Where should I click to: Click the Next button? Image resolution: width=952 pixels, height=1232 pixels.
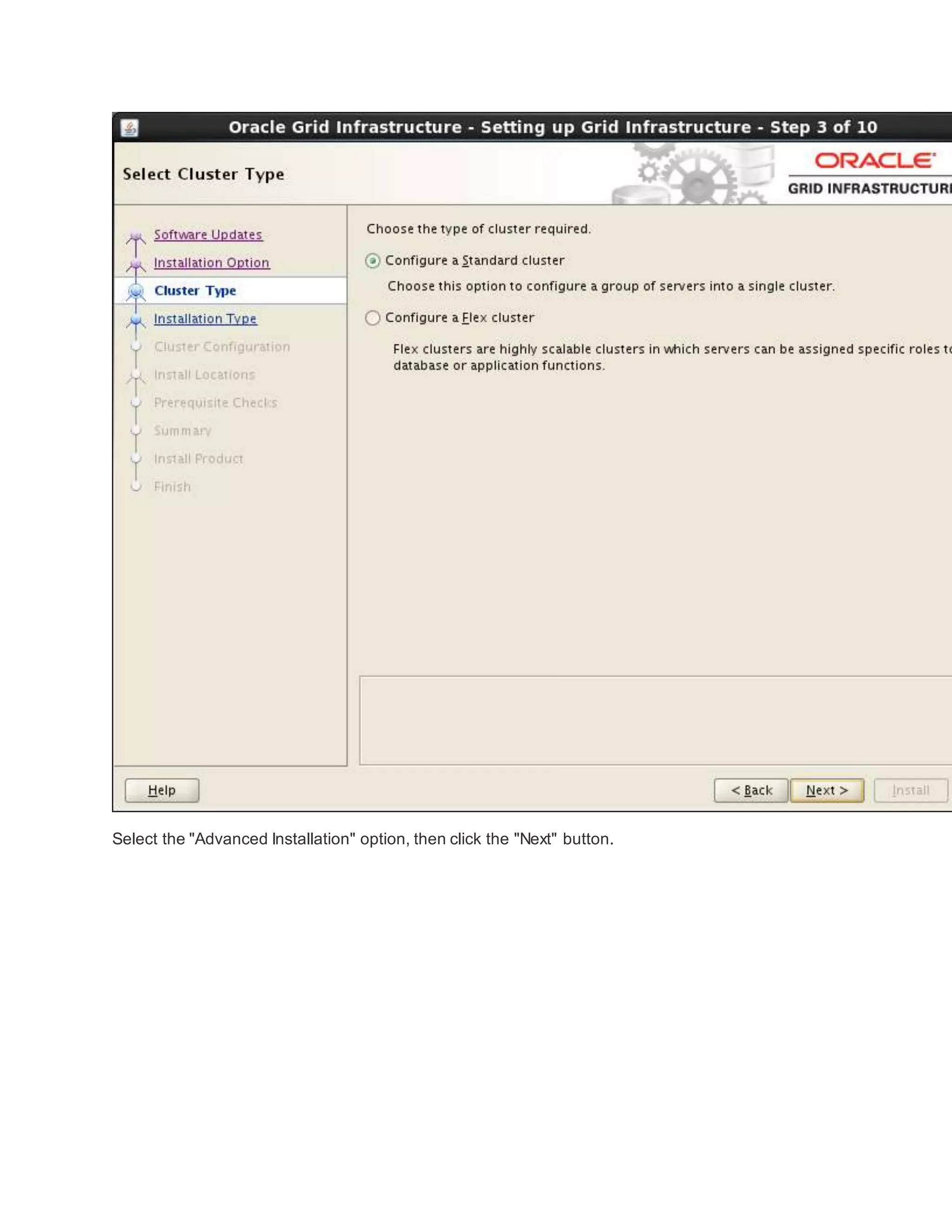(x=827, y=790)
